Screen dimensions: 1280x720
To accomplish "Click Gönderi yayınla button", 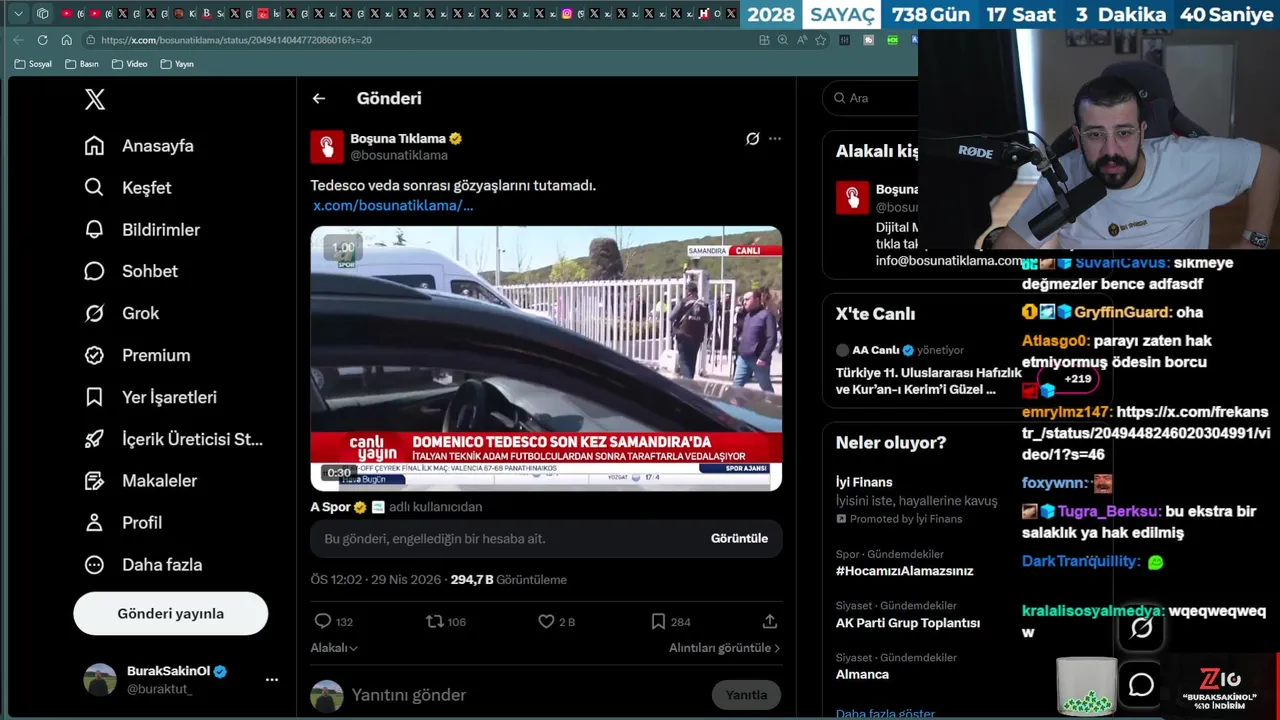I will [x=171, y=614].
